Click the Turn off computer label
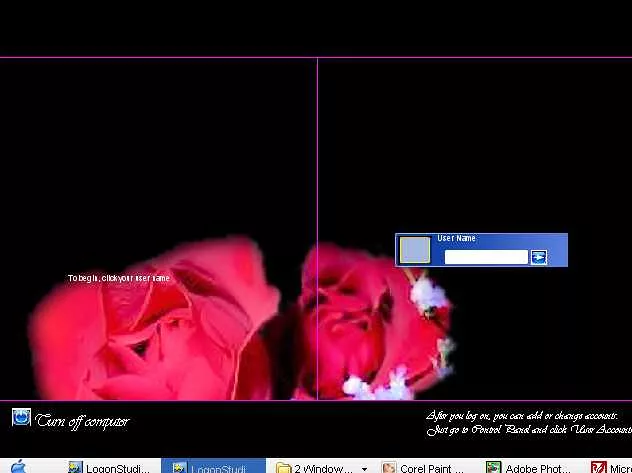This screenshot has width=632, height=473. pos(82,421)
